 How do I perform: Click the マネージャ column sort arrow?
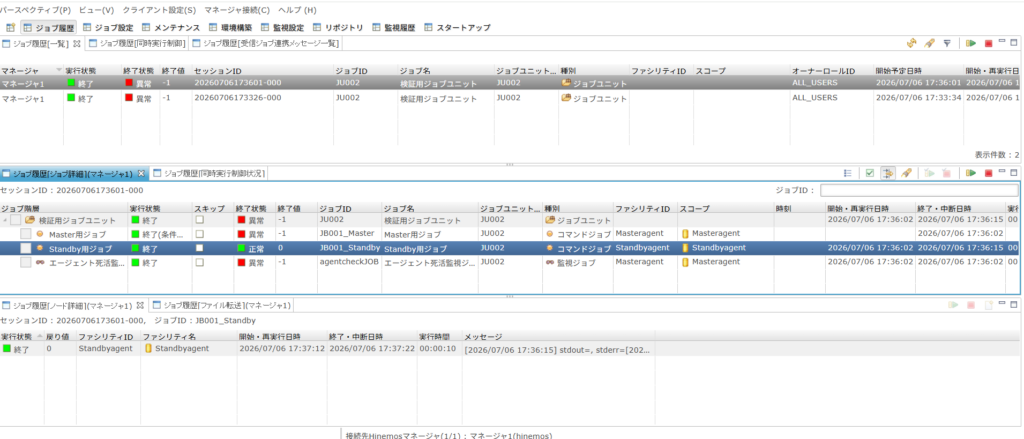click(59, 70)
